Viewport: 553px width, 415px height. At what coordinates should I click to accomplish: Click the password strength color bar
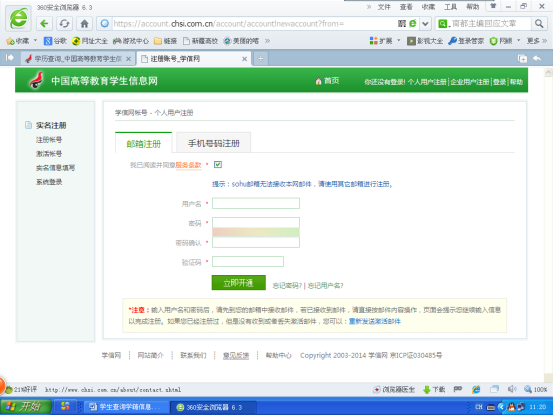(x=256, y=232)
